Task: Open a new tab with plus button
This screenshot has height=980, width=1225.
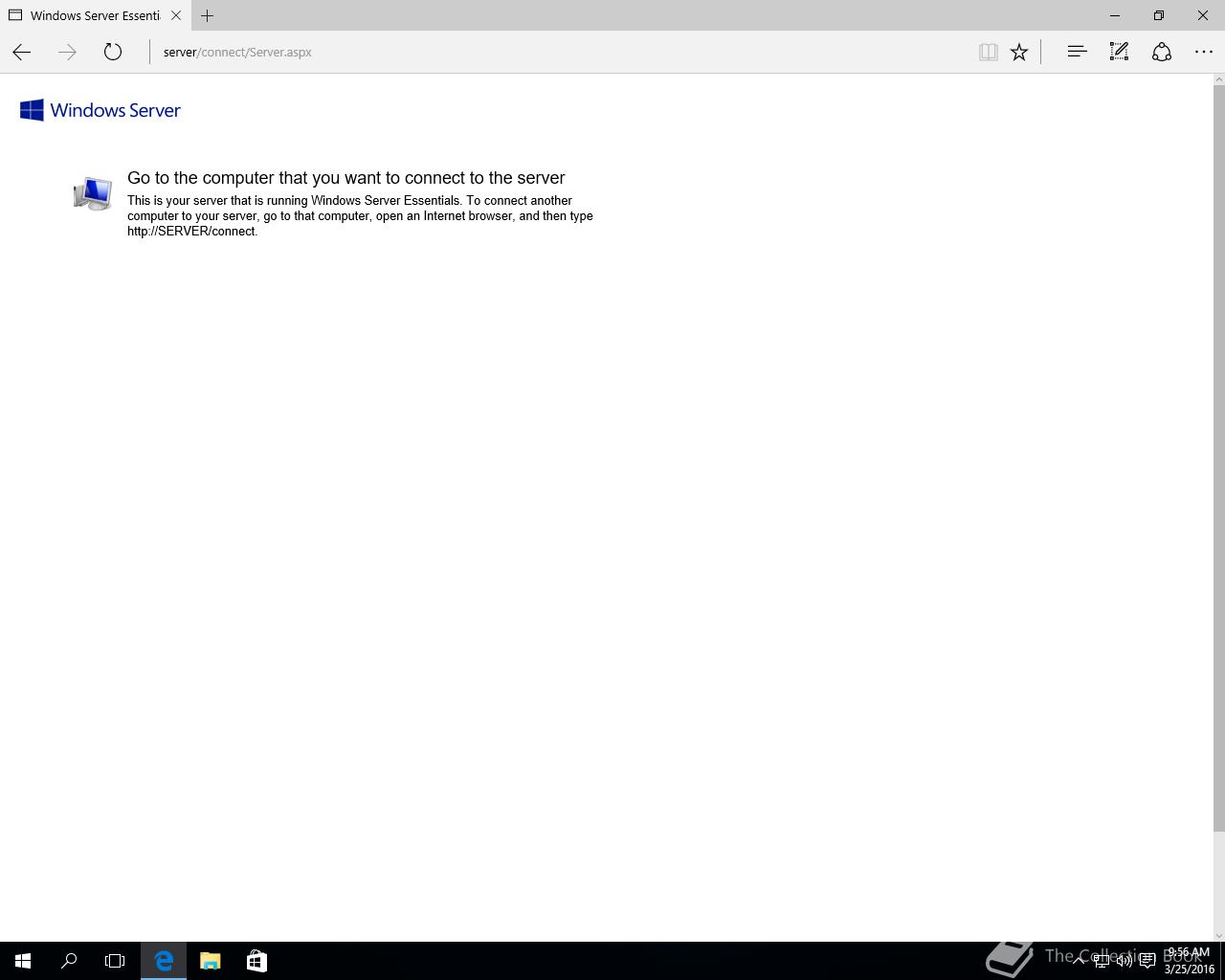Action: tap(207, 15)
